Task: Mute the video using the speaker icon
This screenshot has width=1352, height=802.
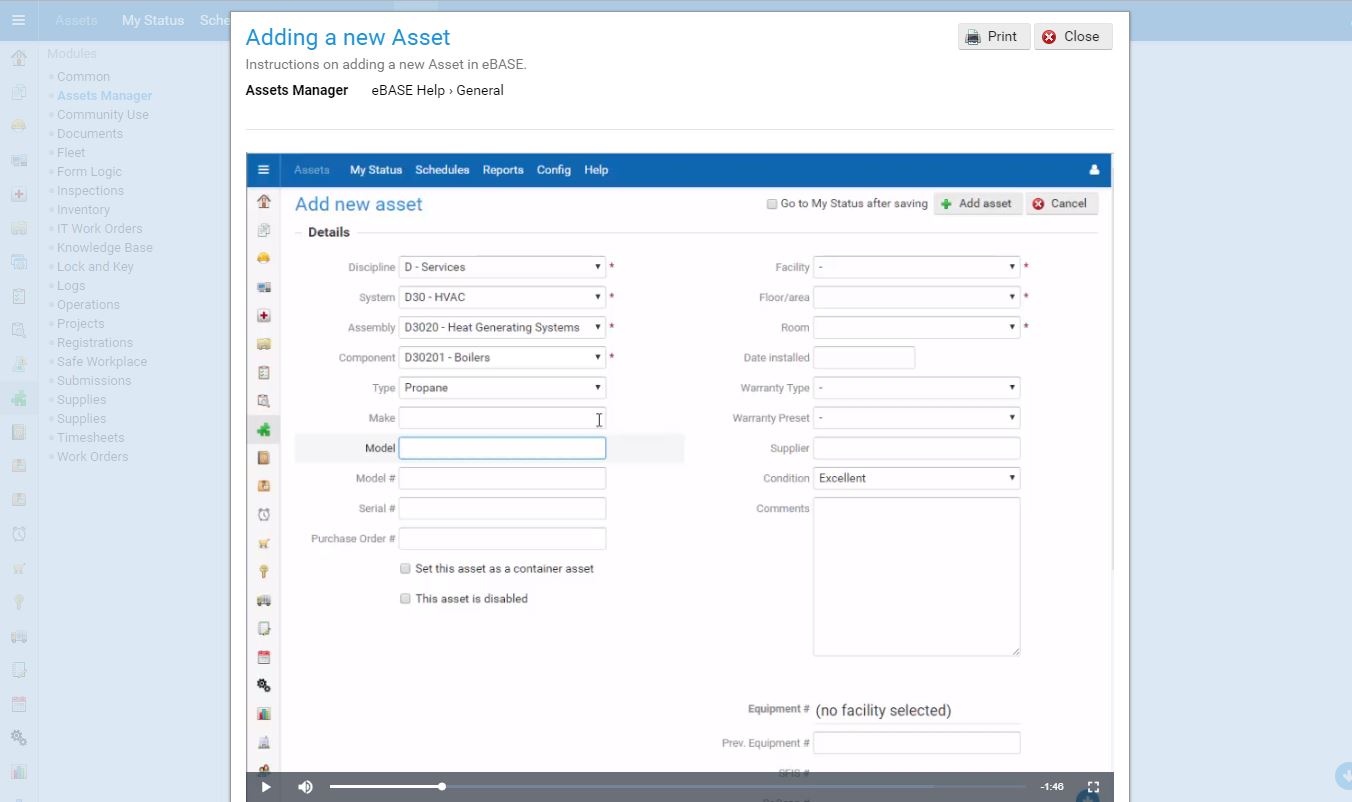Action: click(x=305, y=787)
